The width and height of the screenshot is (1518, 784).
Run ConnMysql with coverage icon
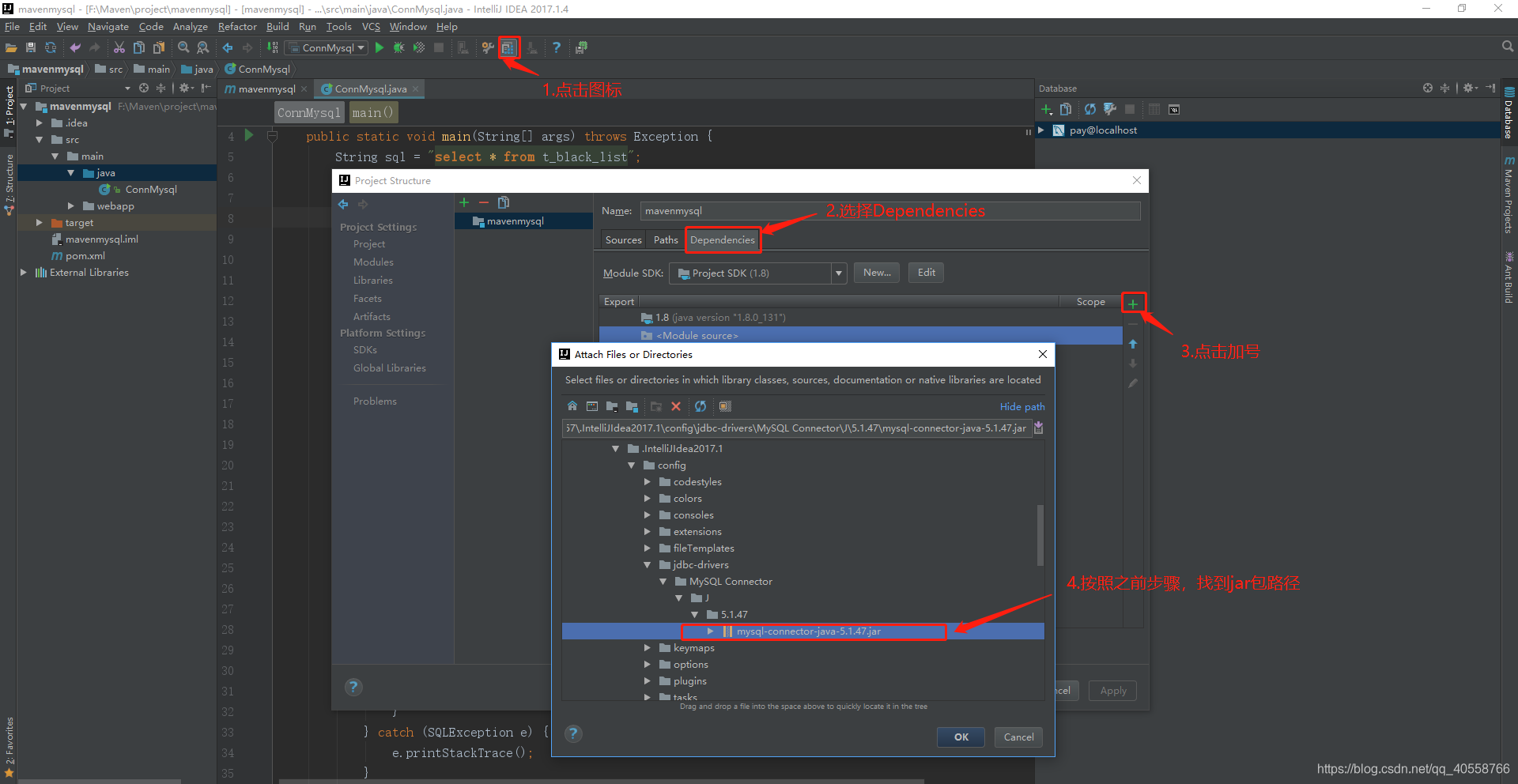[419, 47]
